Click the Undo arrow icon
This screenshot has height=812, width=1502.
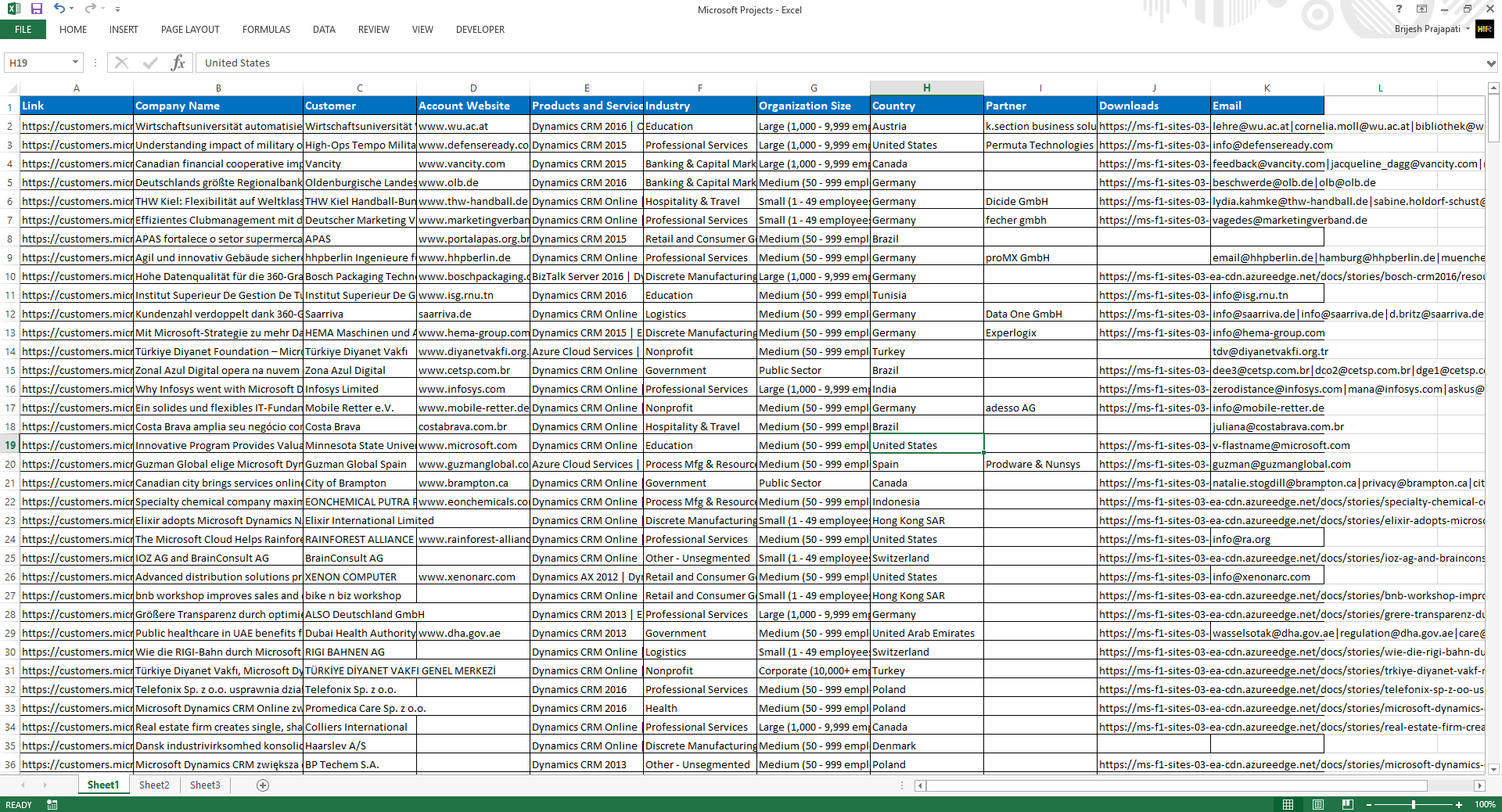(x=59, y=9)
